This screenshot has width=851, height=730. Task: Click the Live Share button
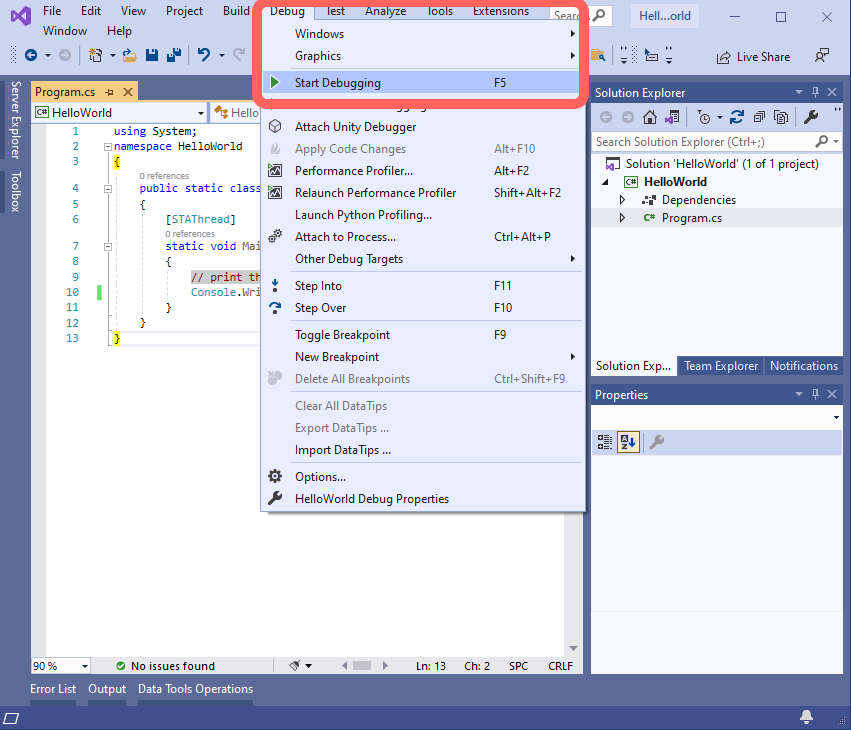(753, 57)
